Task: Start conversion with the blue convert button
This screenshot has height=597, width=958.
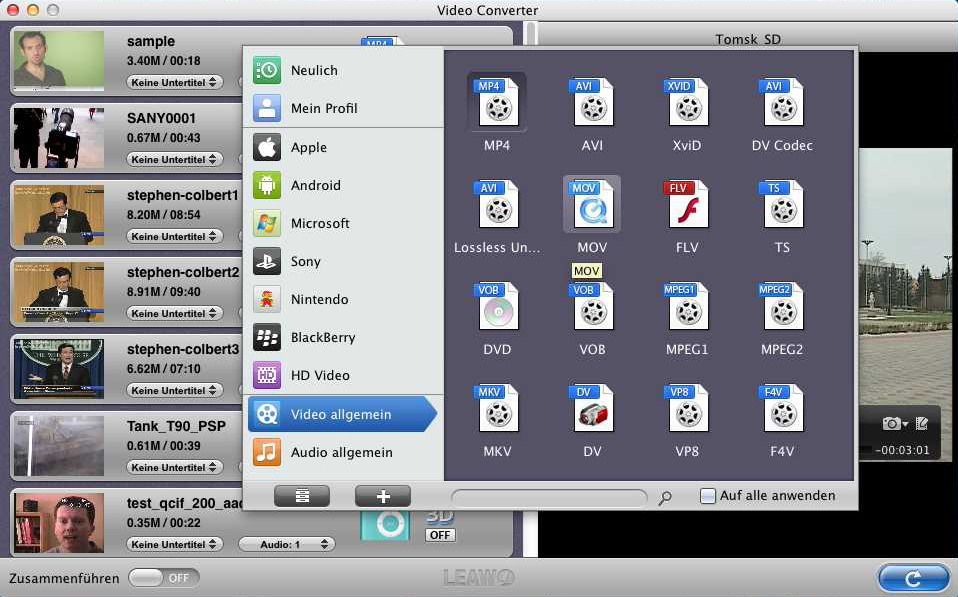Action: pyautogui.click(x=913, y=578)
